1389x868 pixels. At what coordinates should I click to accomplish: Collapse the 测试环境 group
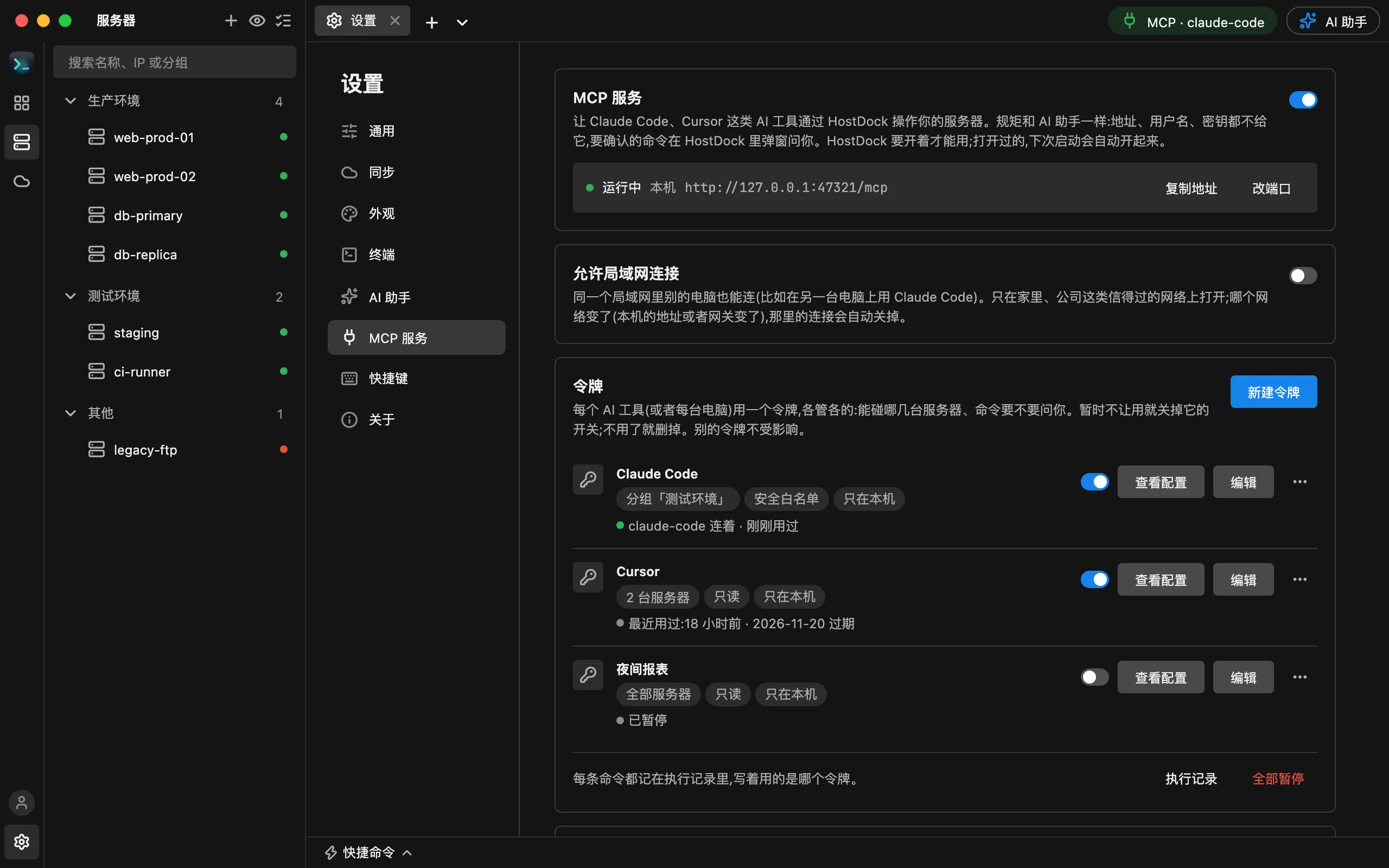click(71, 296)
